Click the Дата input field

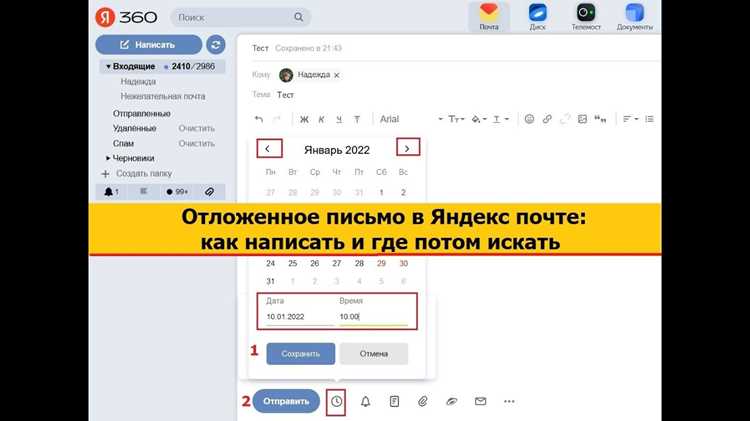[300, 317]
